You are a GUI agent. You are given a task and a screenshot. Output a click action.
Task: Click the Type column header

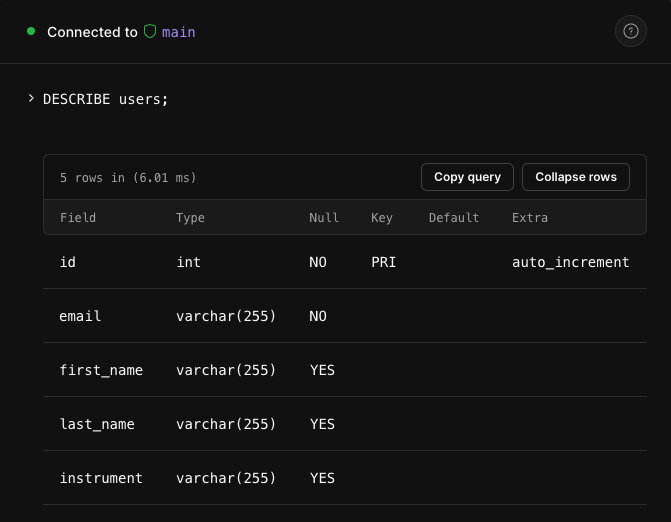[190, 218]
